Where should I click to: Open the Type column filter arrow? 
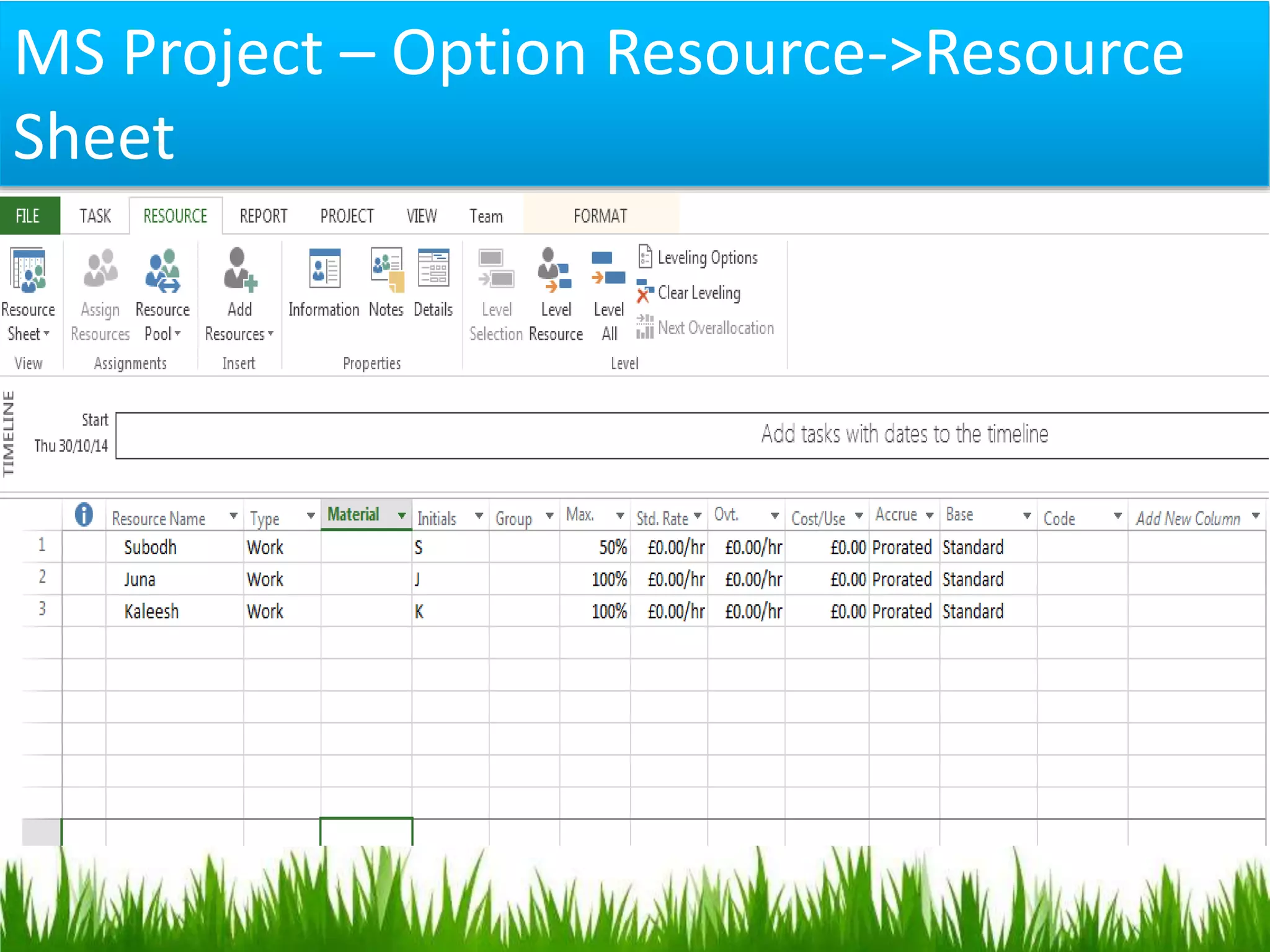pos(311,516)
